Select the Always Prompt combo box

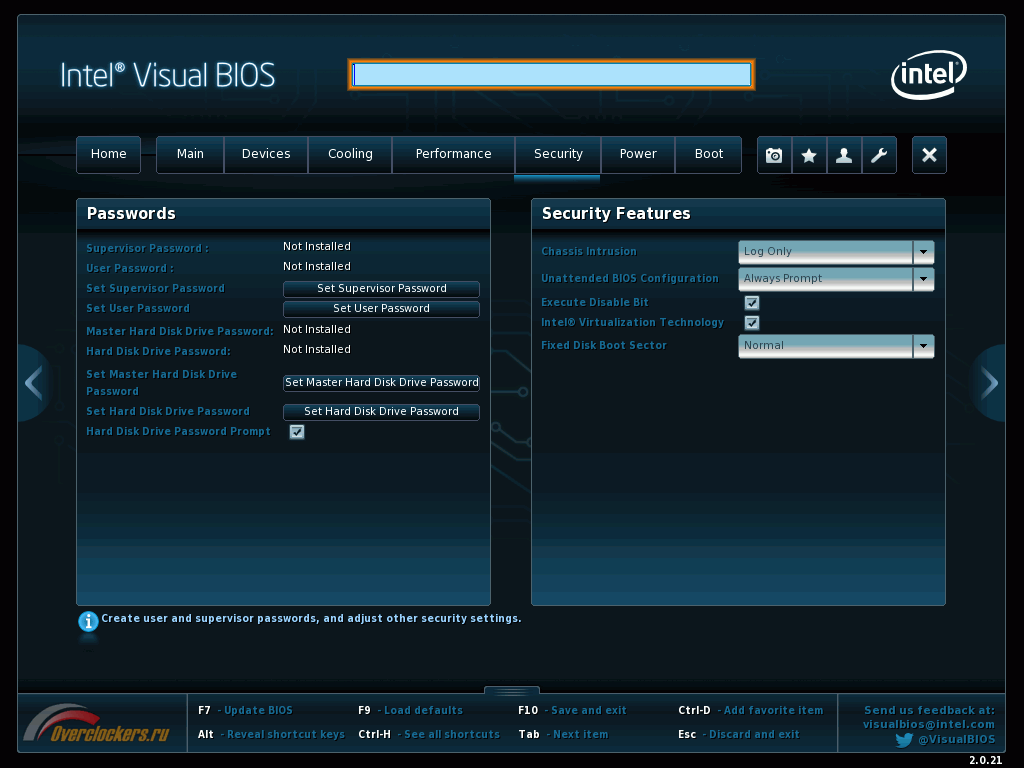[836, 279]
